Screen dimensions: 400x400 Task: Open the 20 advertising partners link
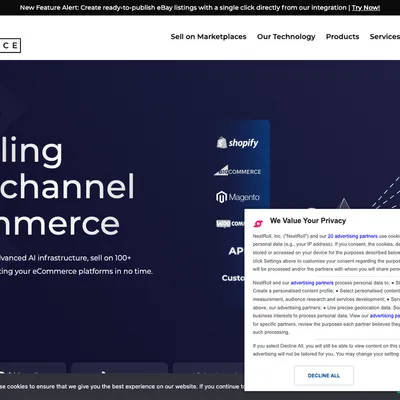[x=352, y=236]
